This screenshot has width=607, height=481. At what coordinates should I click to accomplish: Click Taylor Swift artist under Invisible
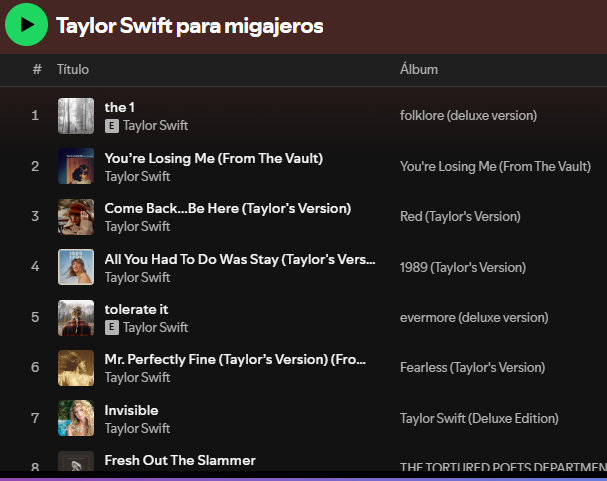click(137, 428)
